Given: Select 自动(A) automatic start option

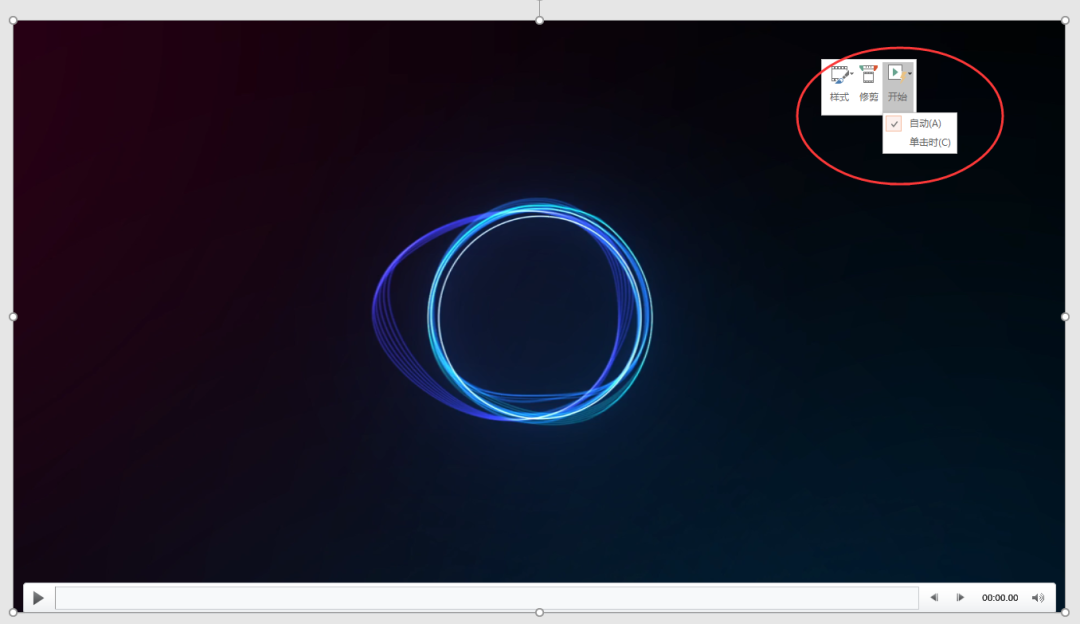Looking at the screenshot, I should pos(920,123).
